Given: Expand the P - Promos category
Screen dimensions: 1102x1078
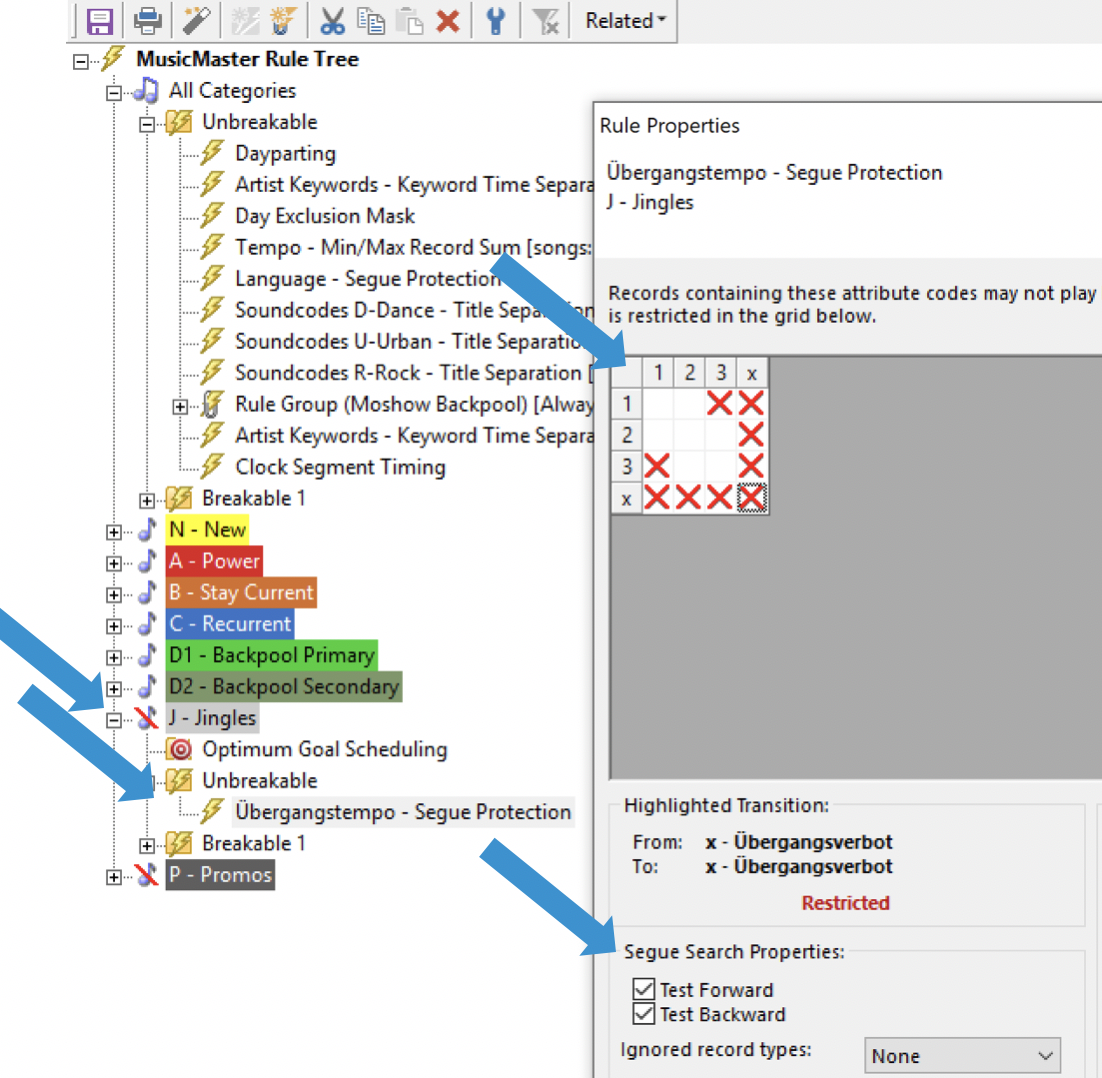Looking at the screenshot, I should pyautogui.click(x=114, y=876).
